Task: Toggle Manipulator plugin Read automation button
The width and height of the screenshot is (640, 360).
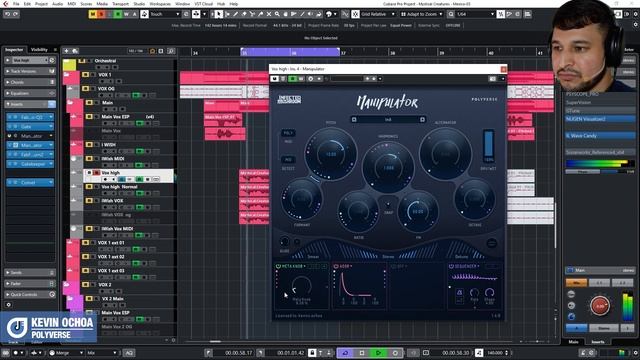Action: click(292, 79)
